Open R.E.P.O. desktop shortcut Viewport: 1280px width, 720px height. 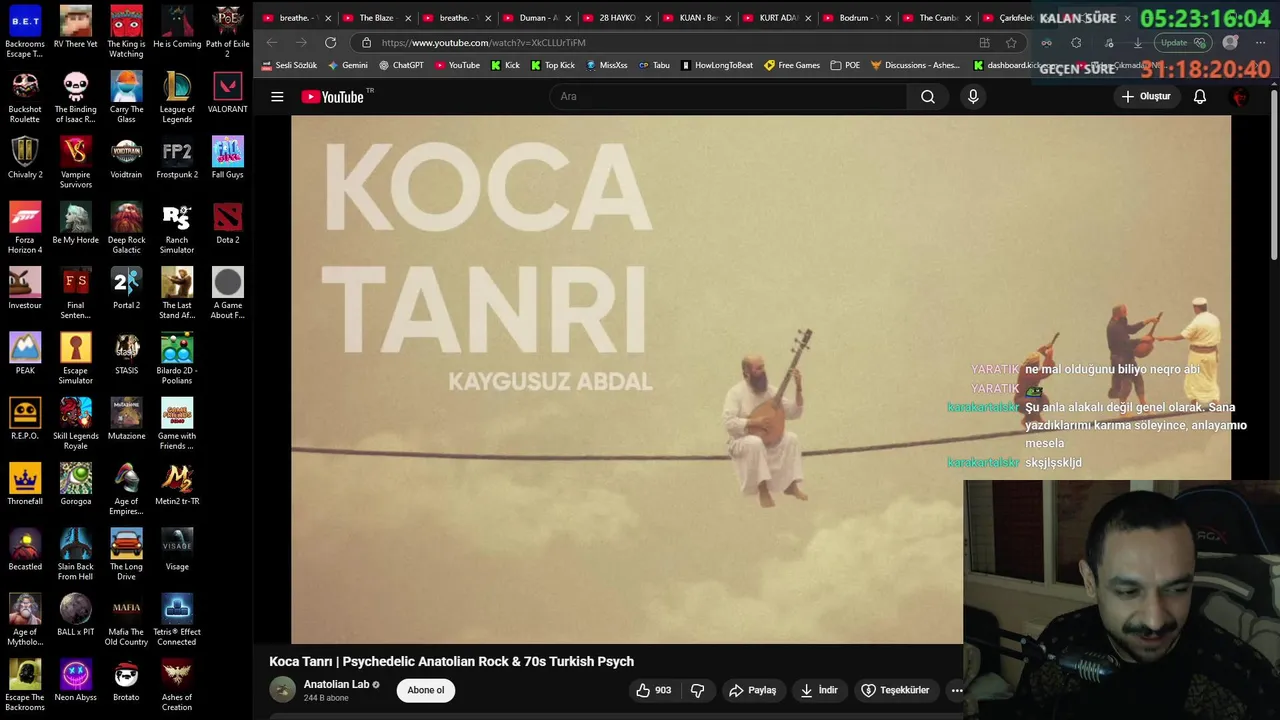pos(25,419)
